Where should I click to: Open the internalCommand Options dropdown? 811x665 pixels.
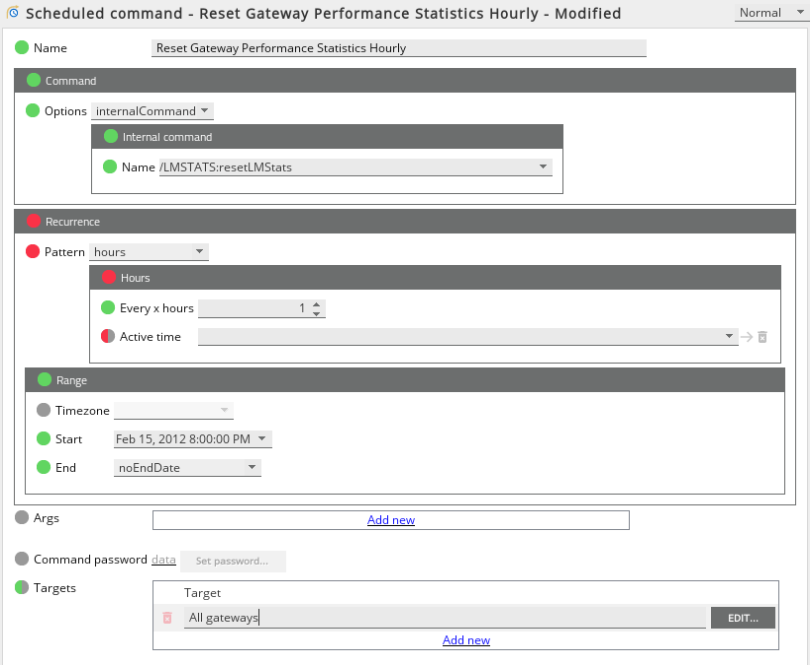pyautogui.click(x=152, y=111)
